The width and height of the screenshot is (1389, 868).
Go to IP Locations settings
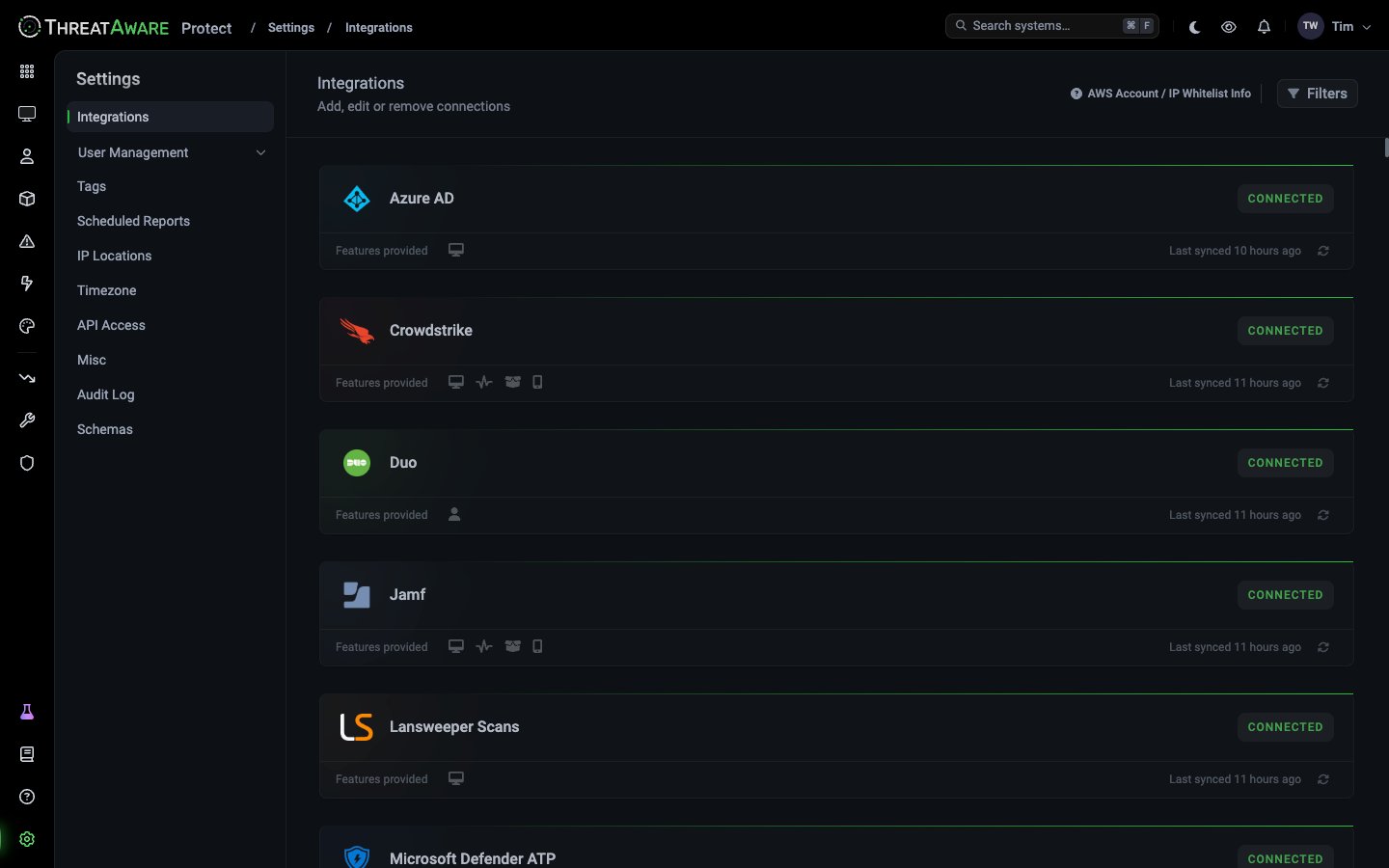pos(114,256)
